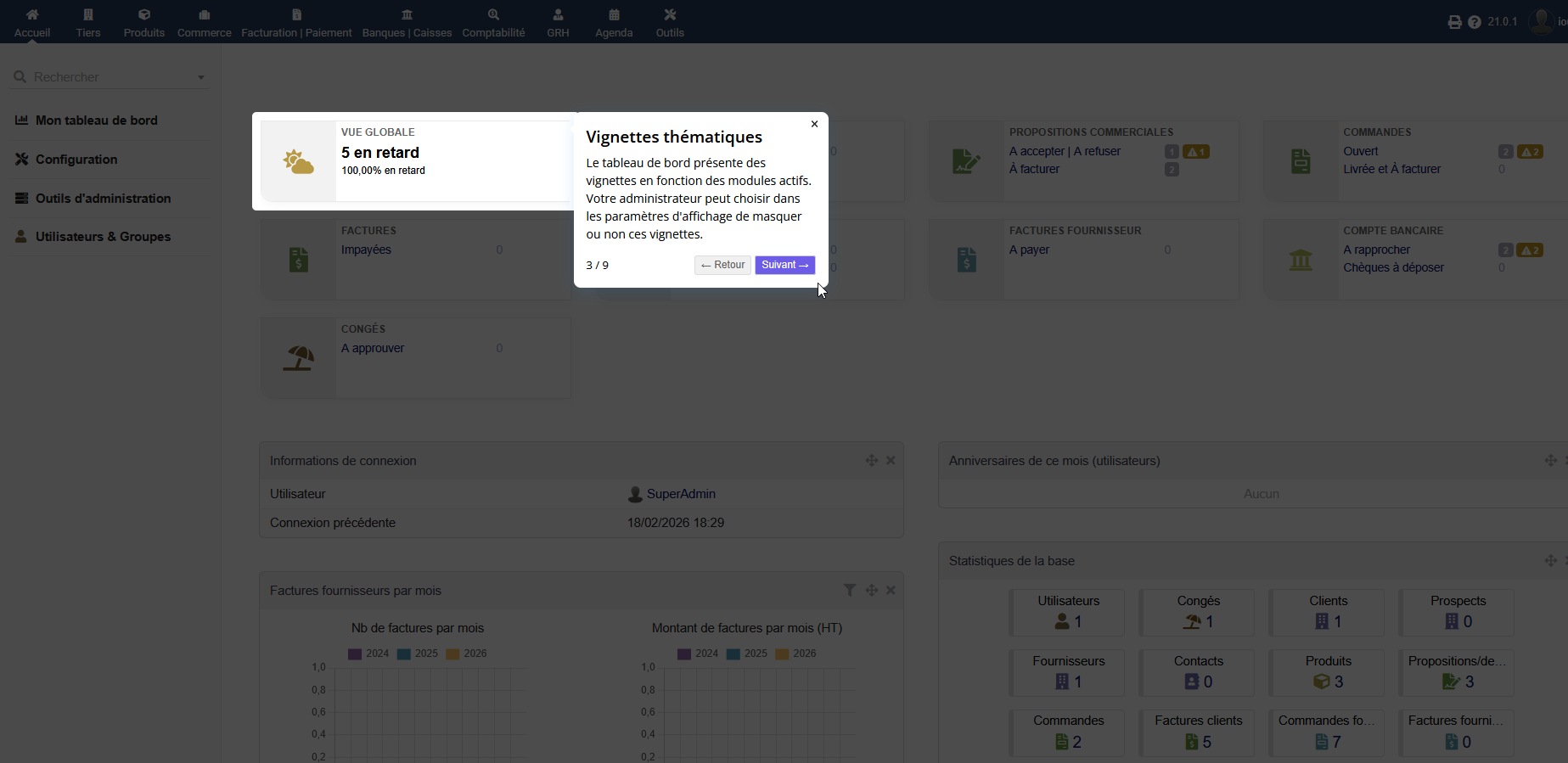Toggle the 2024 legend swatch in first chart

355,654
